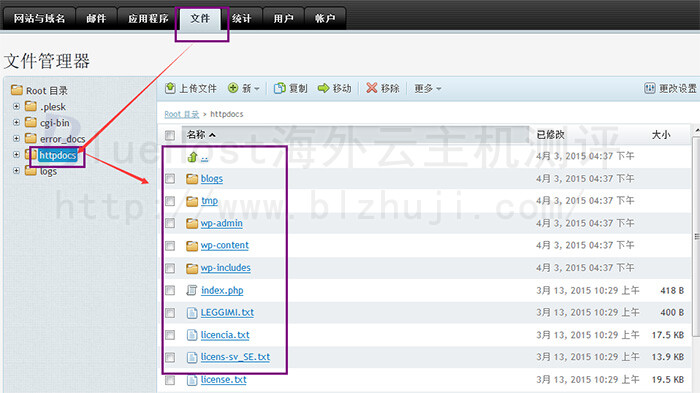
Task: Open the wp-admin folder link
Action: tap(221, 223)
